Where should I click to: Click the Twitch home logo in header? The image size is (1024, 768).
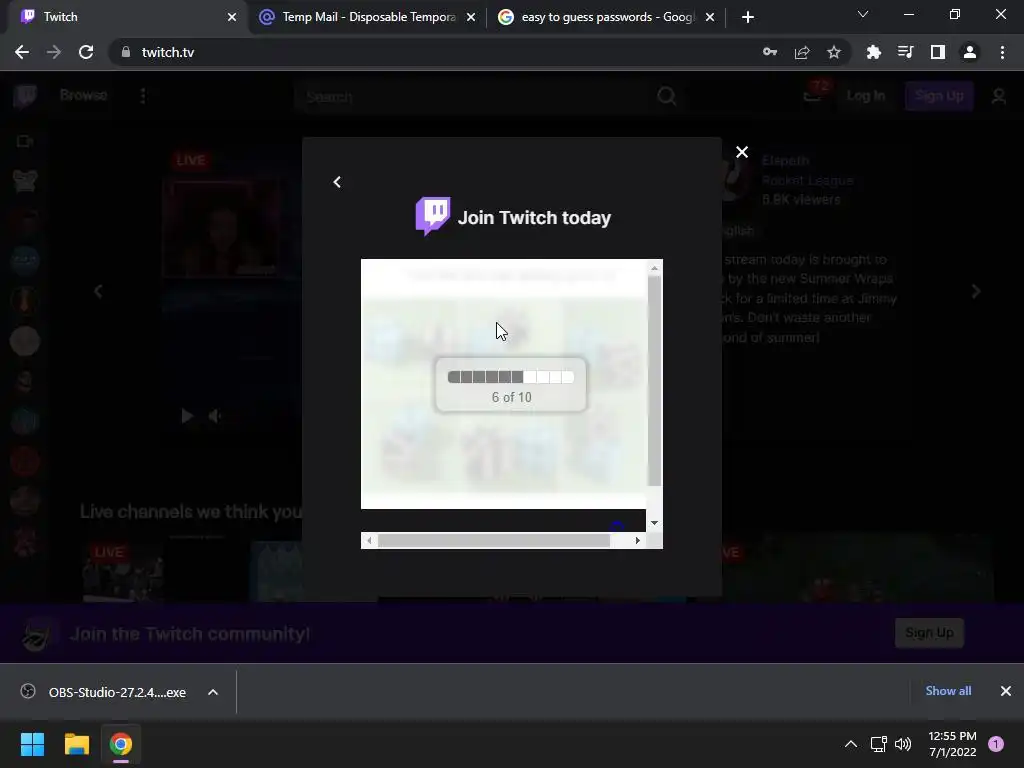[x=25, y=96]
